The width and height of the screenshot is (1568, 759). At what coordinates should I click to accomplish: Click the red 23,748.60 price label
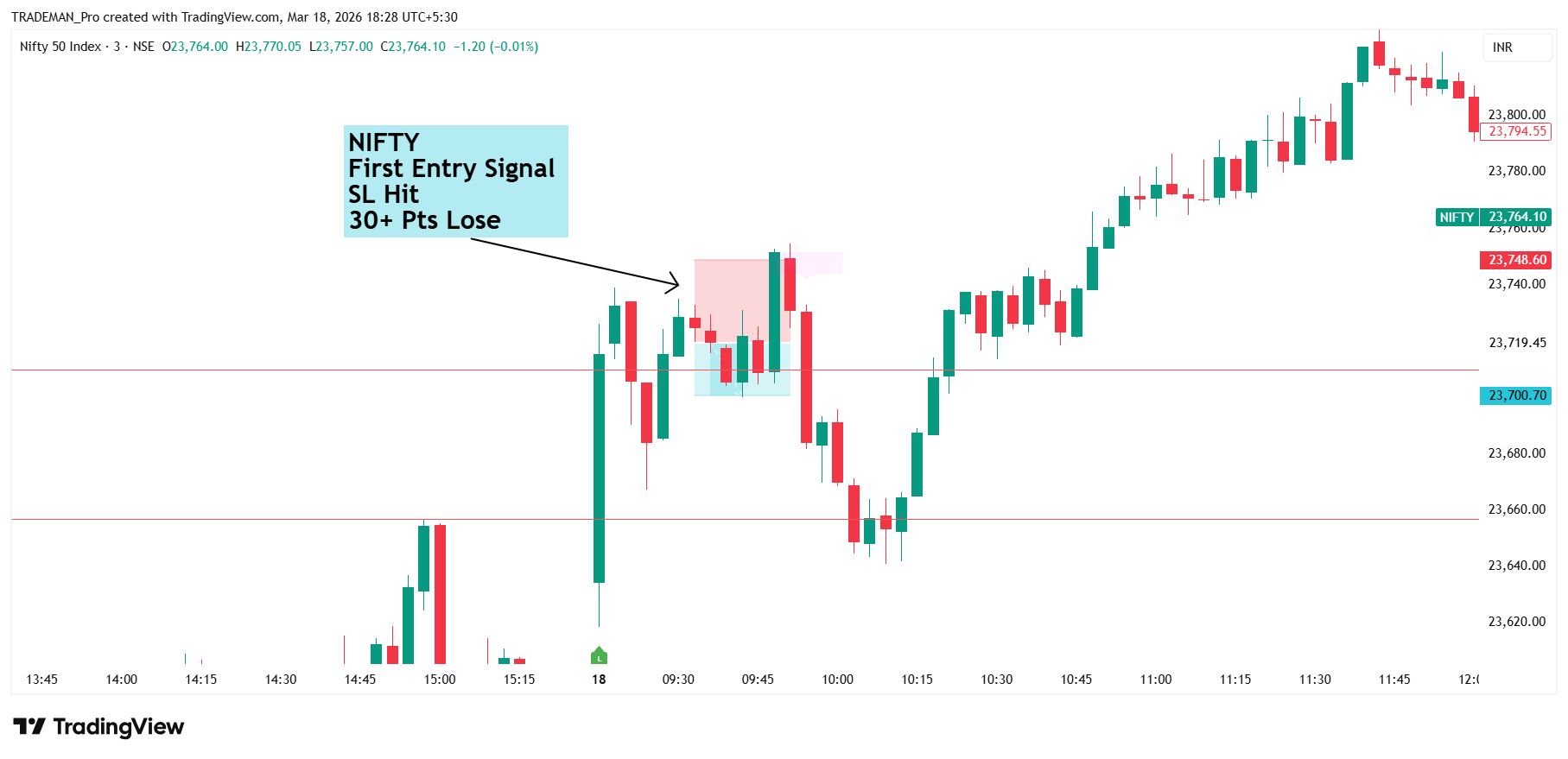click(x=1517, y=260)
